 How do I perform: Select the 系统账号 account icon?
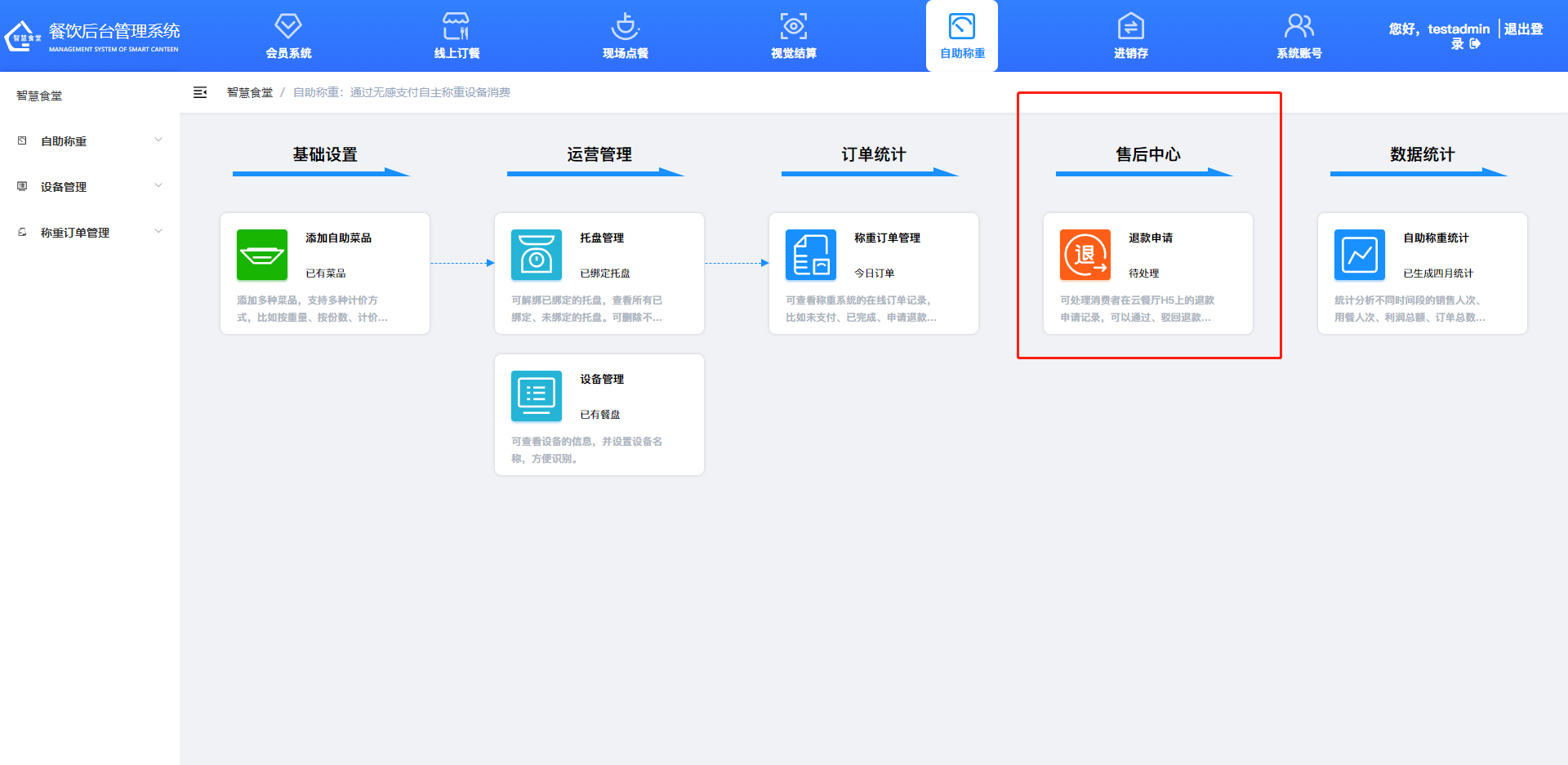point(1298,26)
